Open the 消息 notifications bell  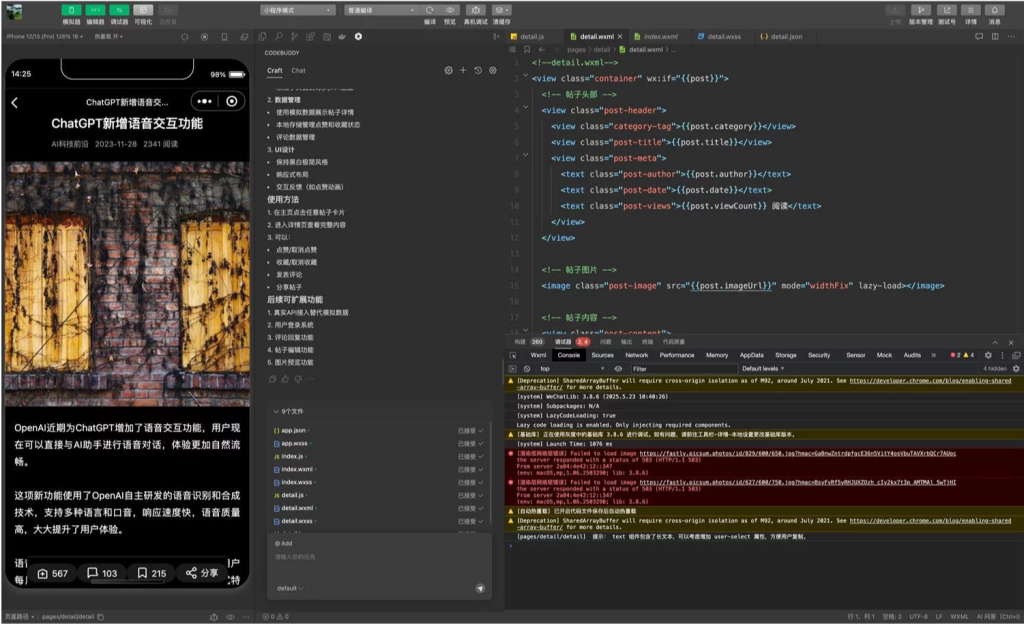coord(995,10)
